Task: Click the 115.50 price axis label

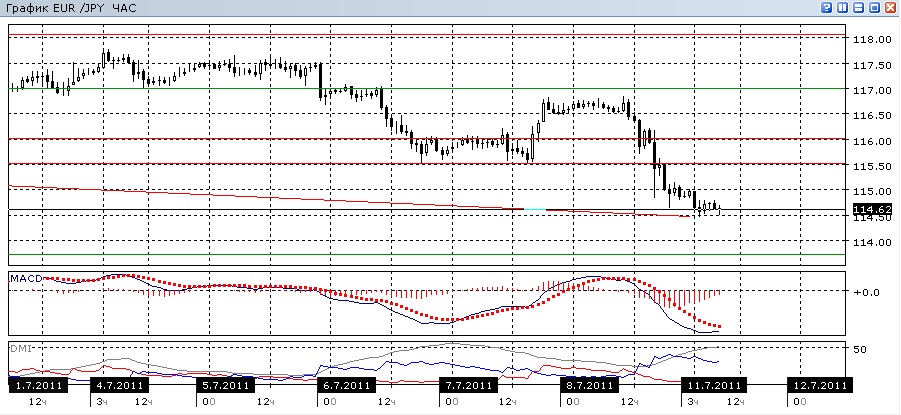Action: tap(871, 167)
